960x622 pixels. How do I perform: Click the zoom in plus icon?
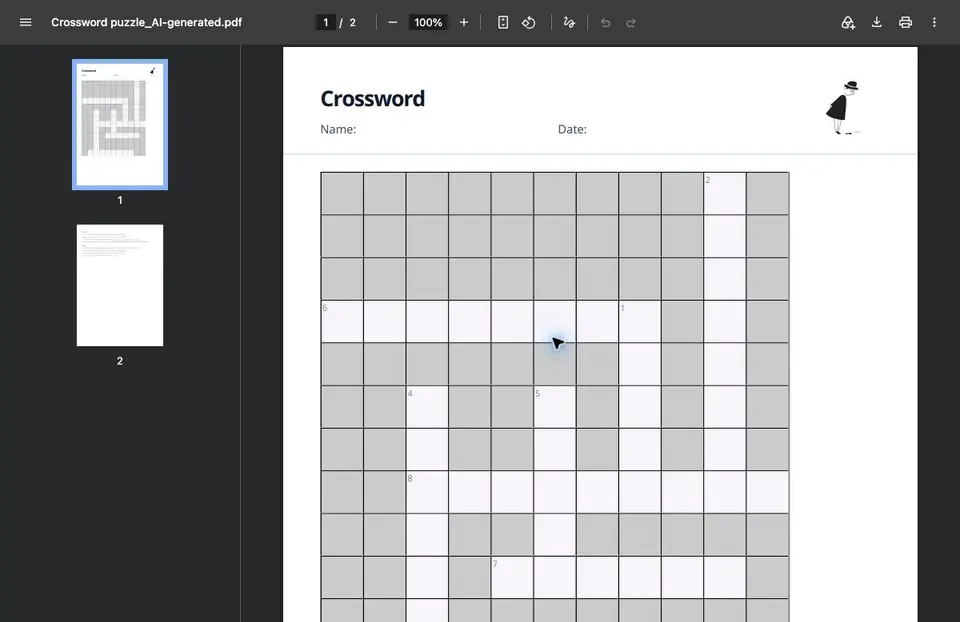click(x=463, y=23)
